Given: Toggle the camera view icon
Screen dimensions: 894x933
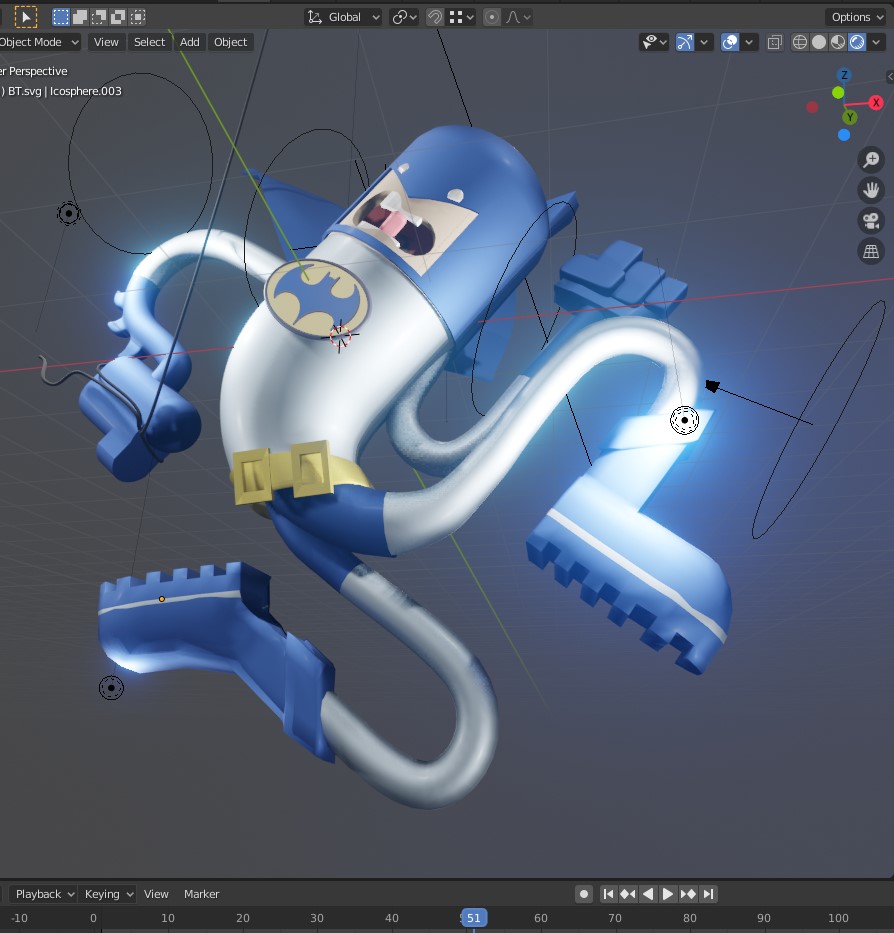Looking at the screenshot, I should [x=871, y=221].
